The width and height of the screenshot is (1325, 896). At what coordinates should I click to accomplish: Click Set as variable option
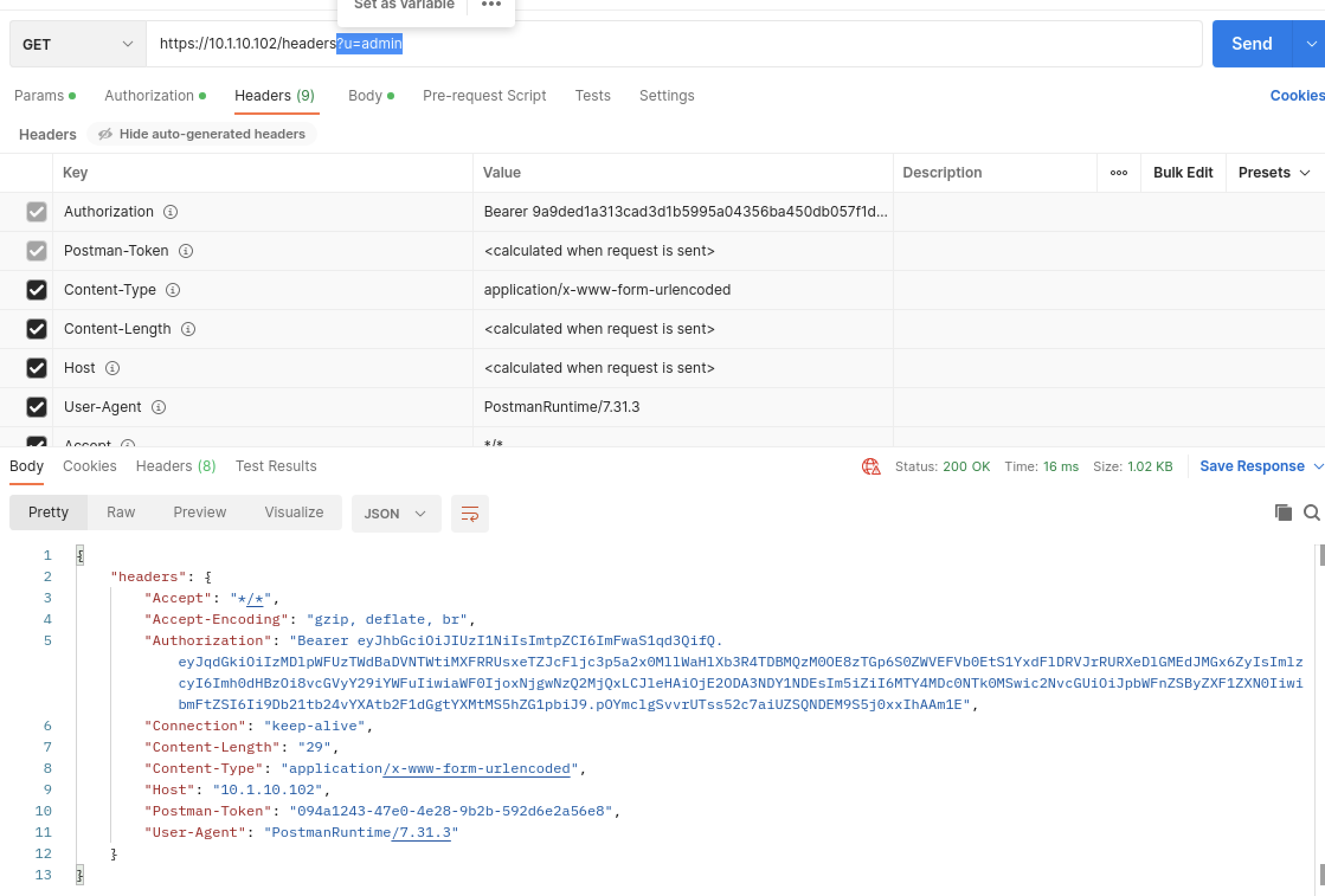404,5
